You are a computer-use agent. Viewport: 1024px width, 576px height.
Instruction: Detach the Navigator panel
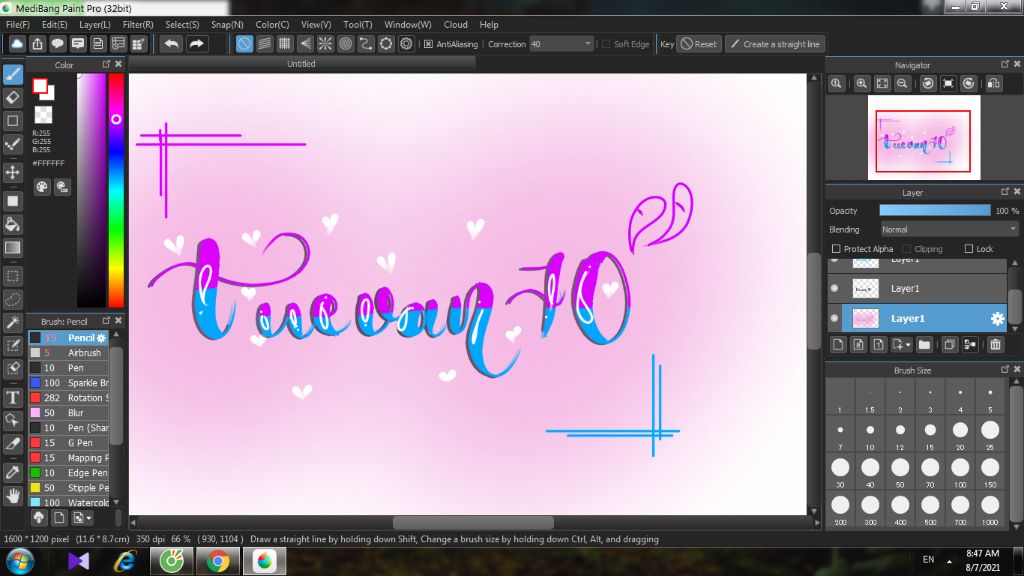coord(1004,64)
